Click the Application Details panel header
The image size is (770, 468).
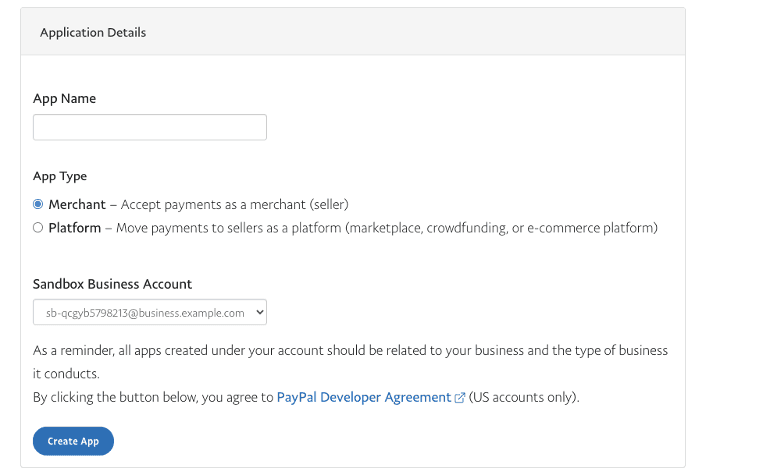tap(93, 33)
